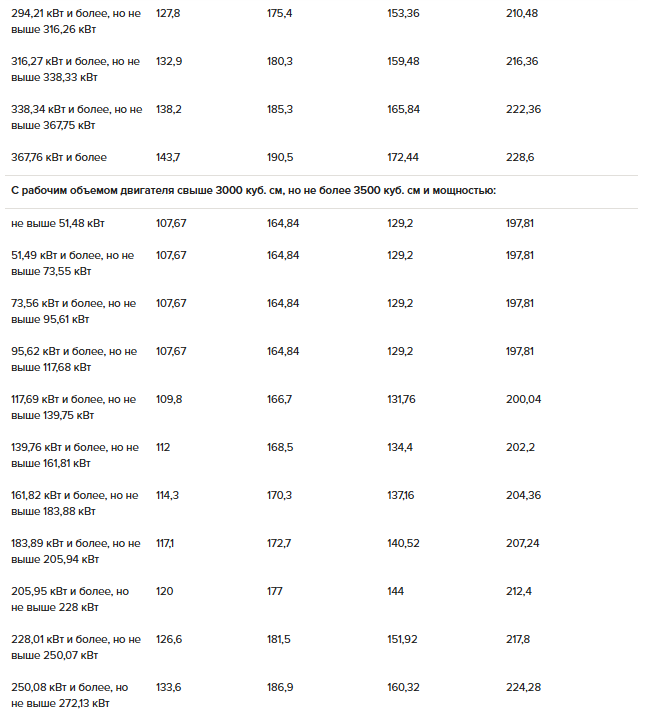Click the value 126,6
Image resolution: width=651 pixels, height=718 pixels.
[169, 640]
